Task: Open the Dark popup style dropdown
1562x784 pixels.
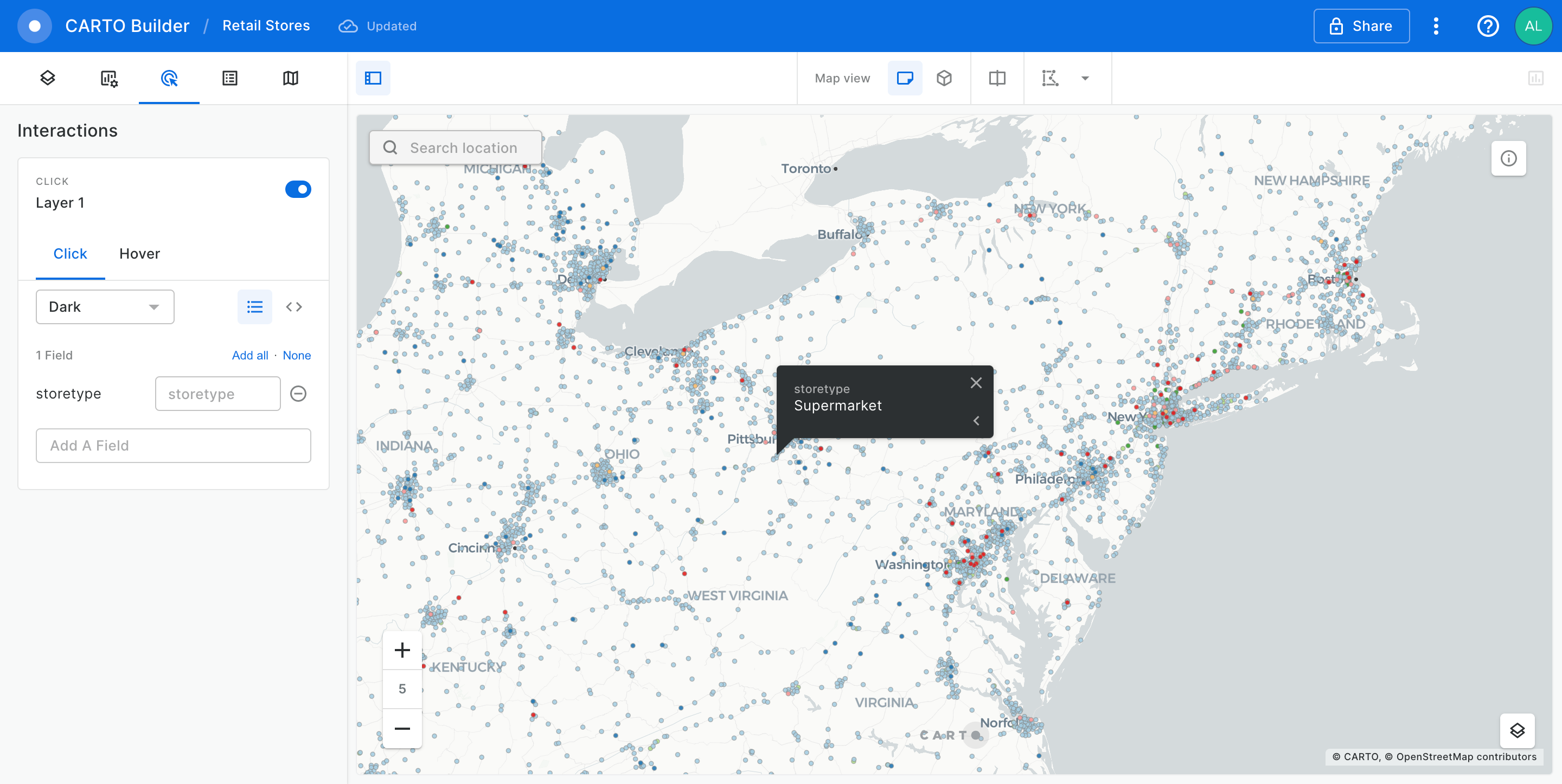Action: tap(105, 307)
